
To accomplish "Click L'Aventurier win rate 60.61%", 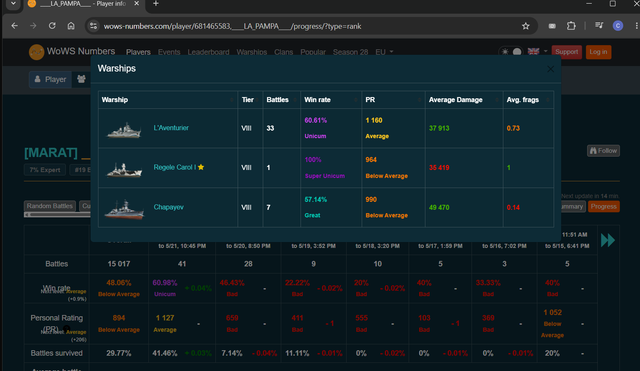I will [x=316, y=120].
